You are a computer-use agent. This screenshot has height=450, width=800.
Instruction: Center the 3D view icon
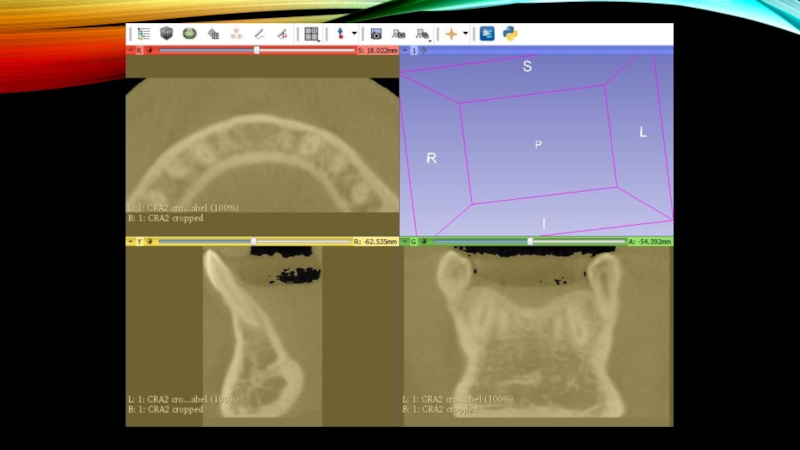click(x=423, y=51)
